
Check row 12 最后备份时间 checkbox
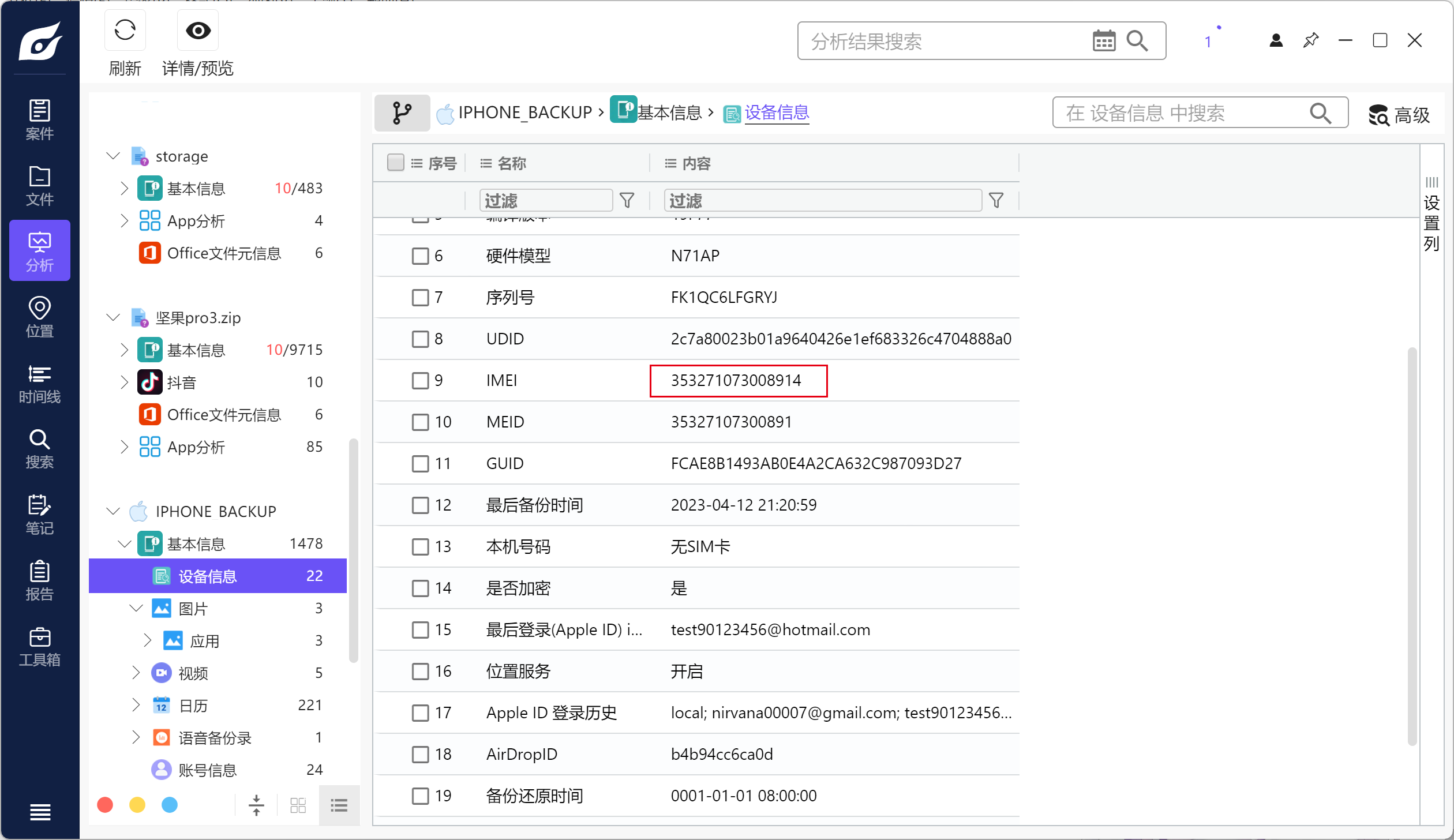click(x=420, y=505)
